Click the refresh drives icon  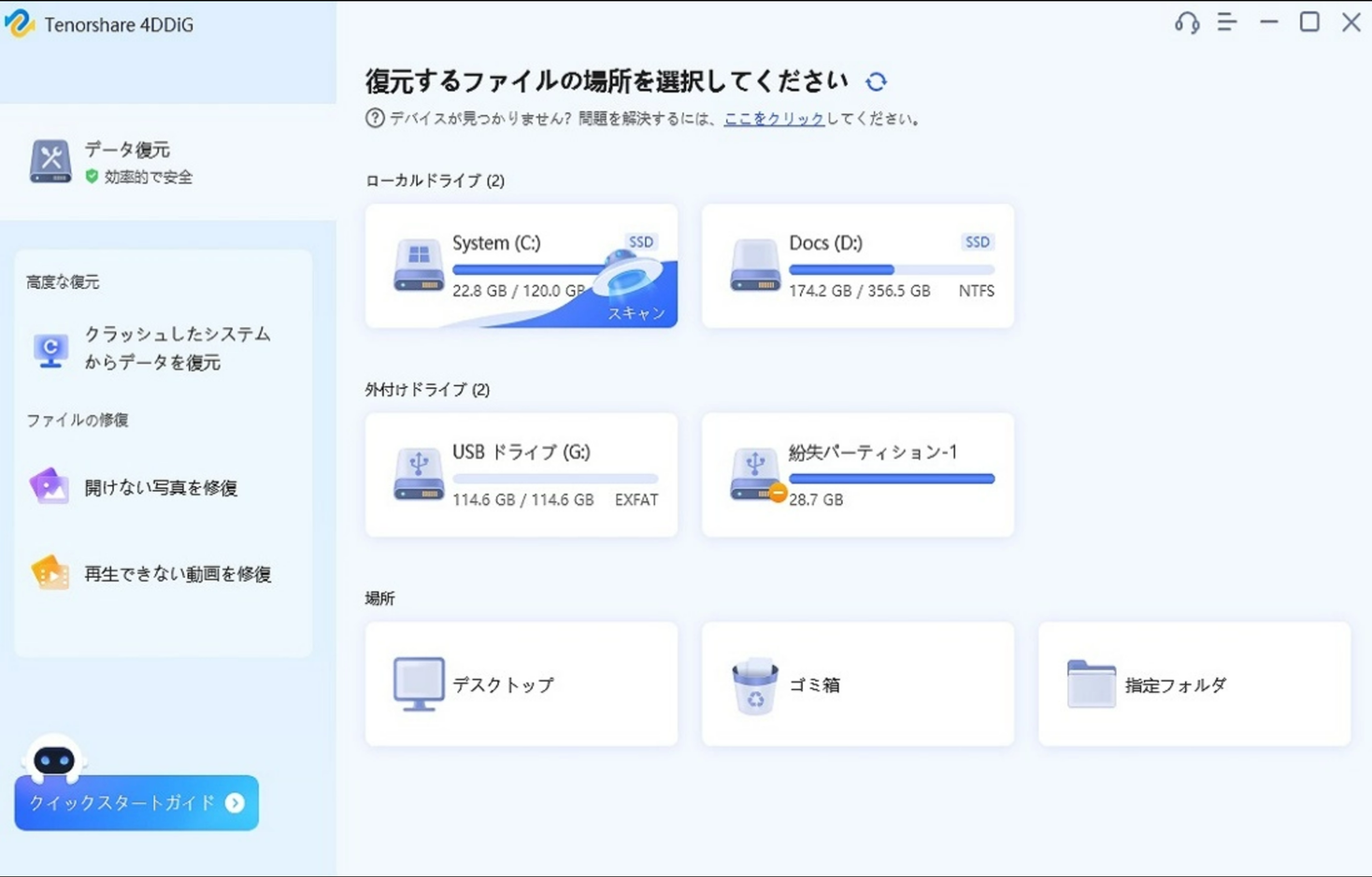[x=876, y=81]
